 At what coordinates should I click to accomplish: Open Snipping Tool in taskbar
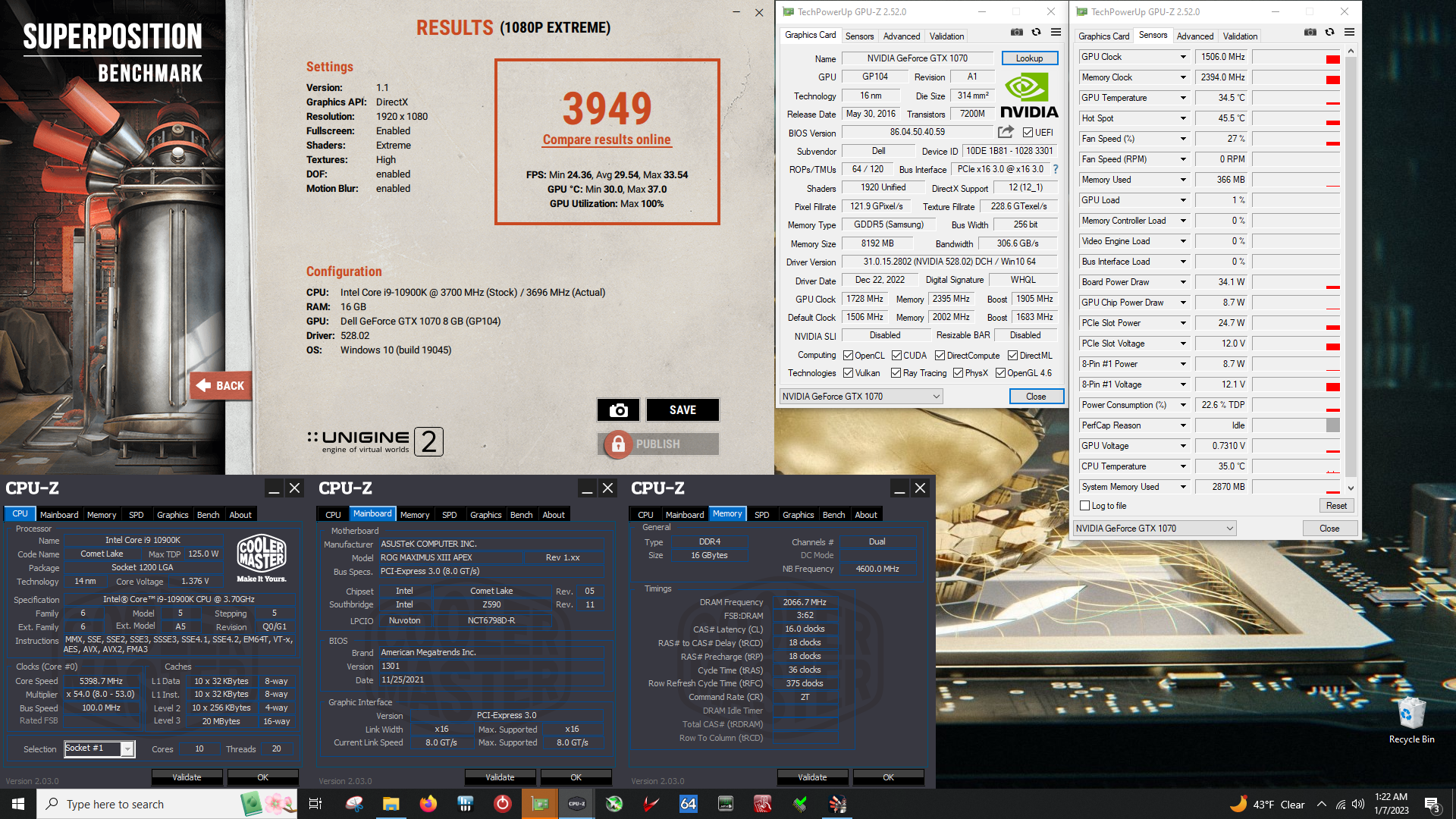point(354,804)
